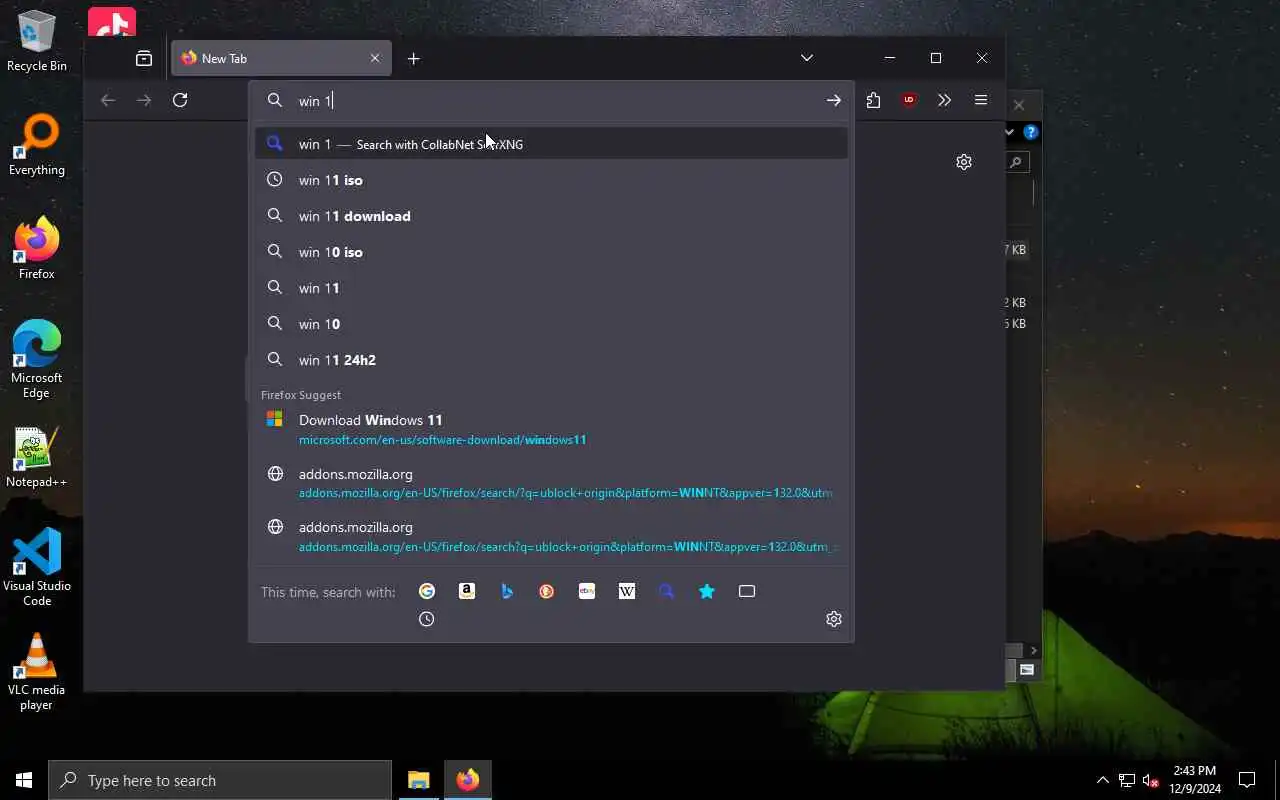Open the notifications action center

point(1247,780)
